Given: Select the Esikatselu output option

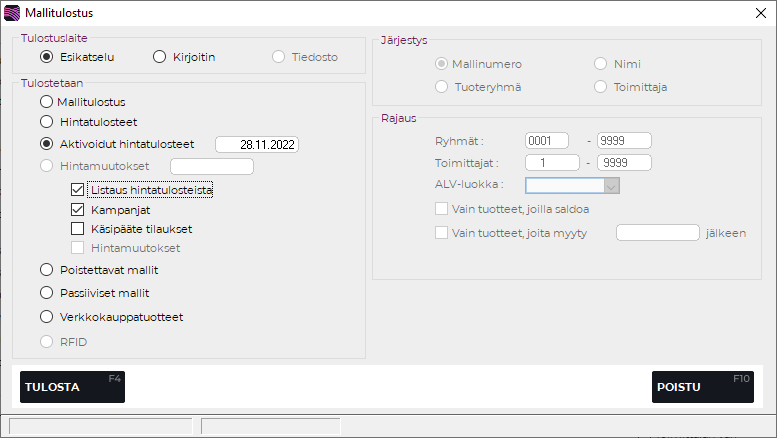Looking at the screenshot, I should point(46,57).
